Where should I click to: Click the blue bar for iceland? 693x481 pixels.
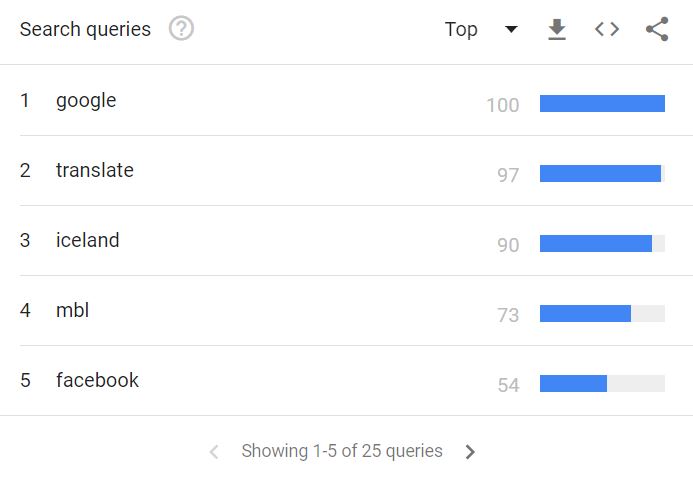coord(596,244)
